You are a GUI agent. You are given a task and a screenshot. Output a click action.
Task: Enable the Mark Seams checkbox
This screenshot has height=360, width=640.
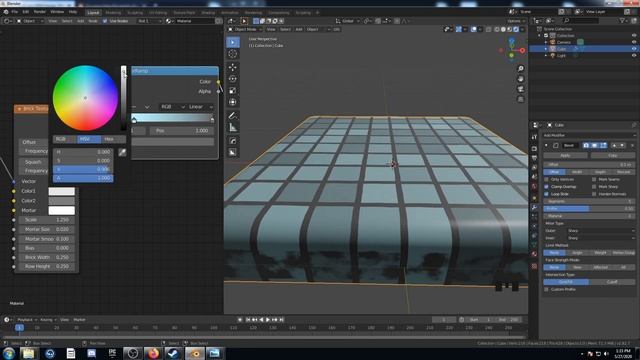click(x=594, y=179)
